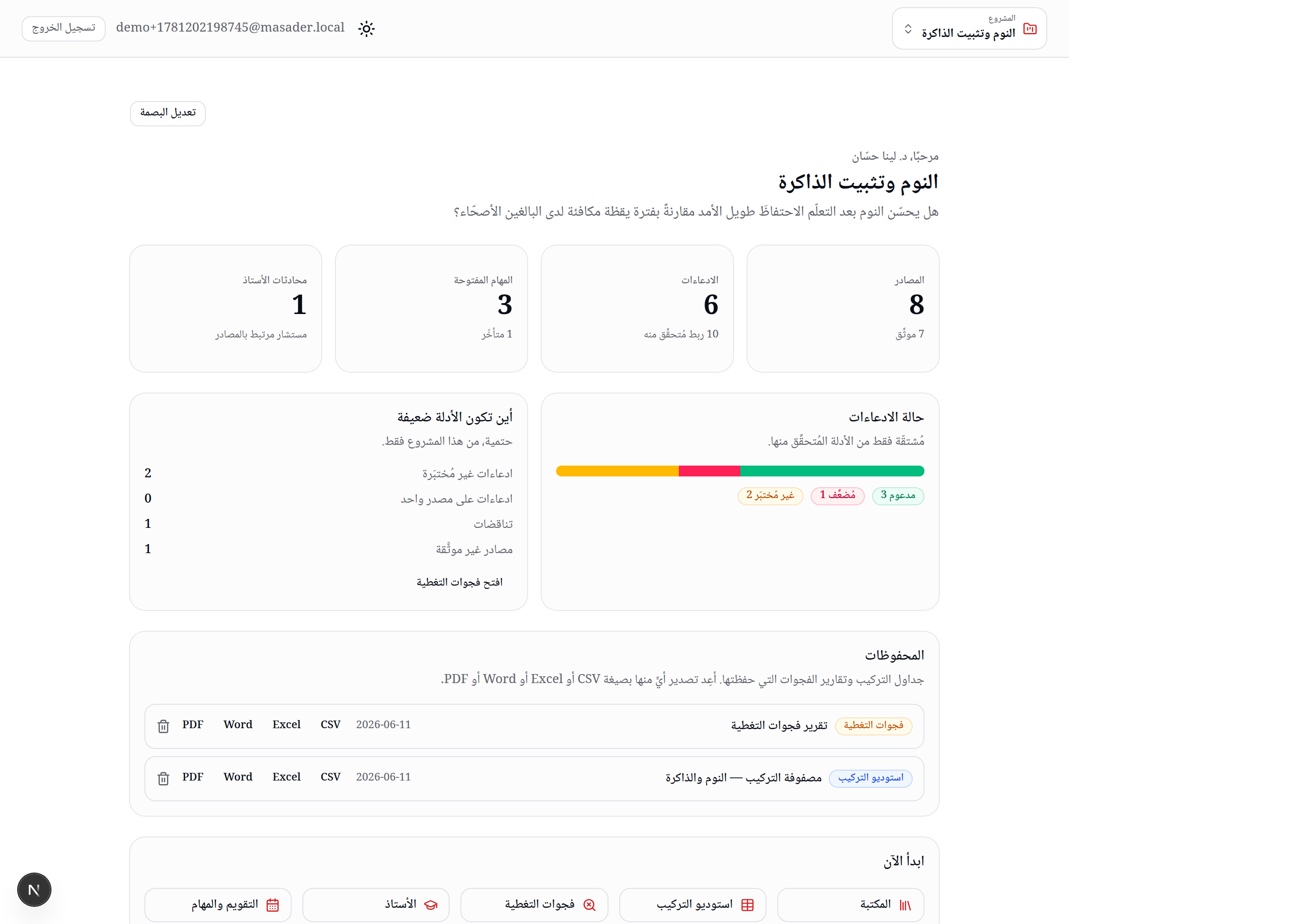The height and width of the screenshot is (924, 1300).
Task: Click the red project folder icon
Action: point(1030,28)
